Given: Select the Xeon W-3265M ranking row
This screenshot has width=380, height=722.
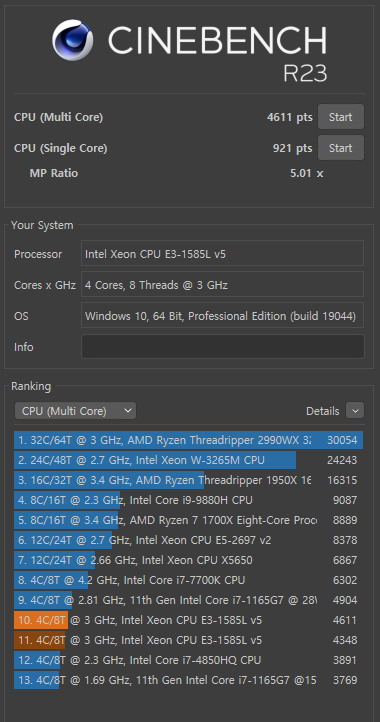Looking at the screenshot, I should tap(188, 460).
